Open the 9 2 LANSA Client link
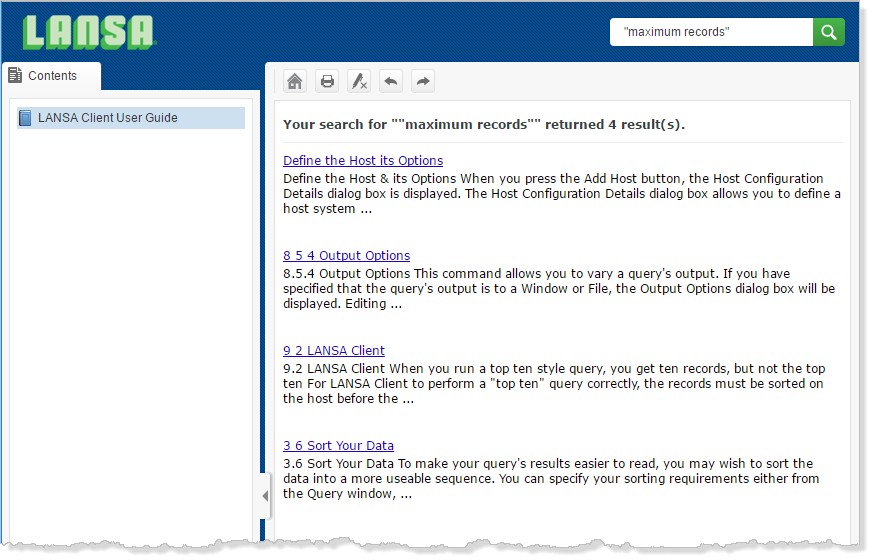Screen dimensions: 873x560 [333, 351]
